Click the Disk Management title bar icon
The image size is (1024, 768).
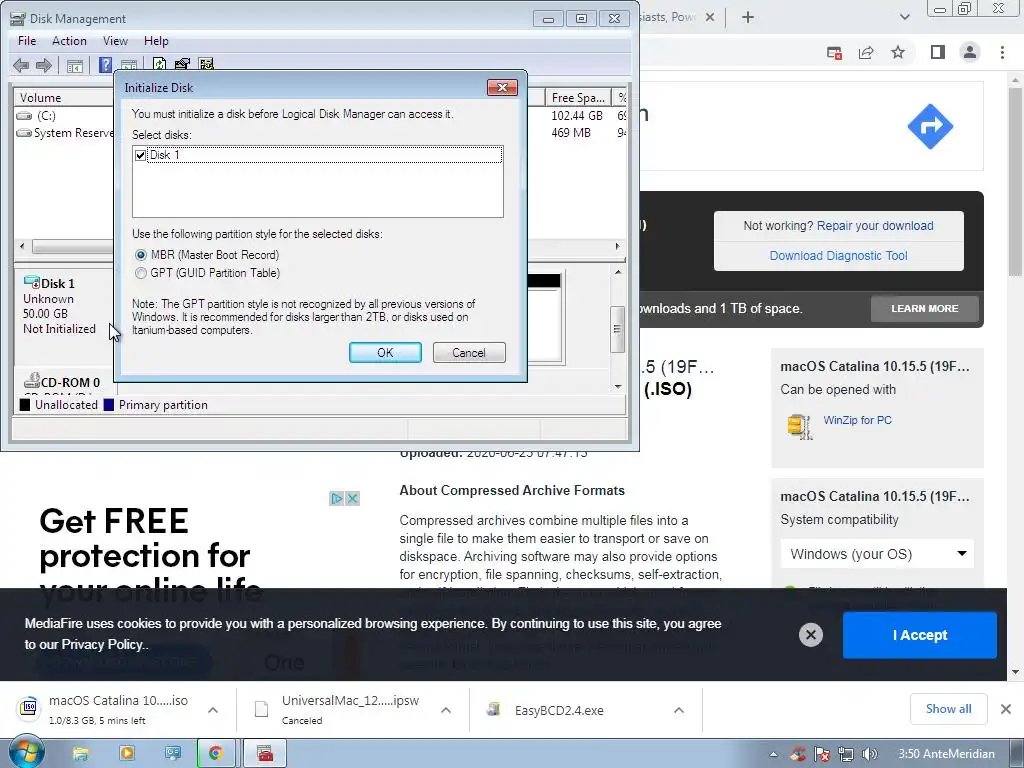point(18,18)
